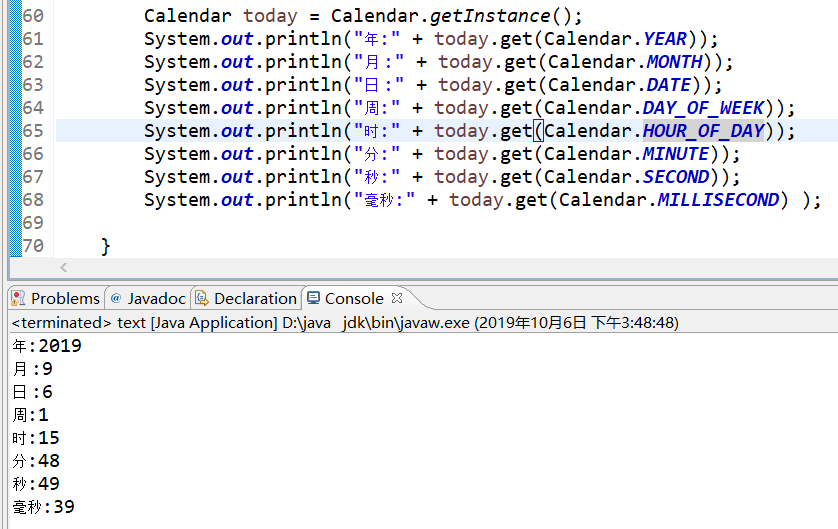Click console output line 分:48
The width and height of the screenshot is (838, 529).
pos(36,461)
